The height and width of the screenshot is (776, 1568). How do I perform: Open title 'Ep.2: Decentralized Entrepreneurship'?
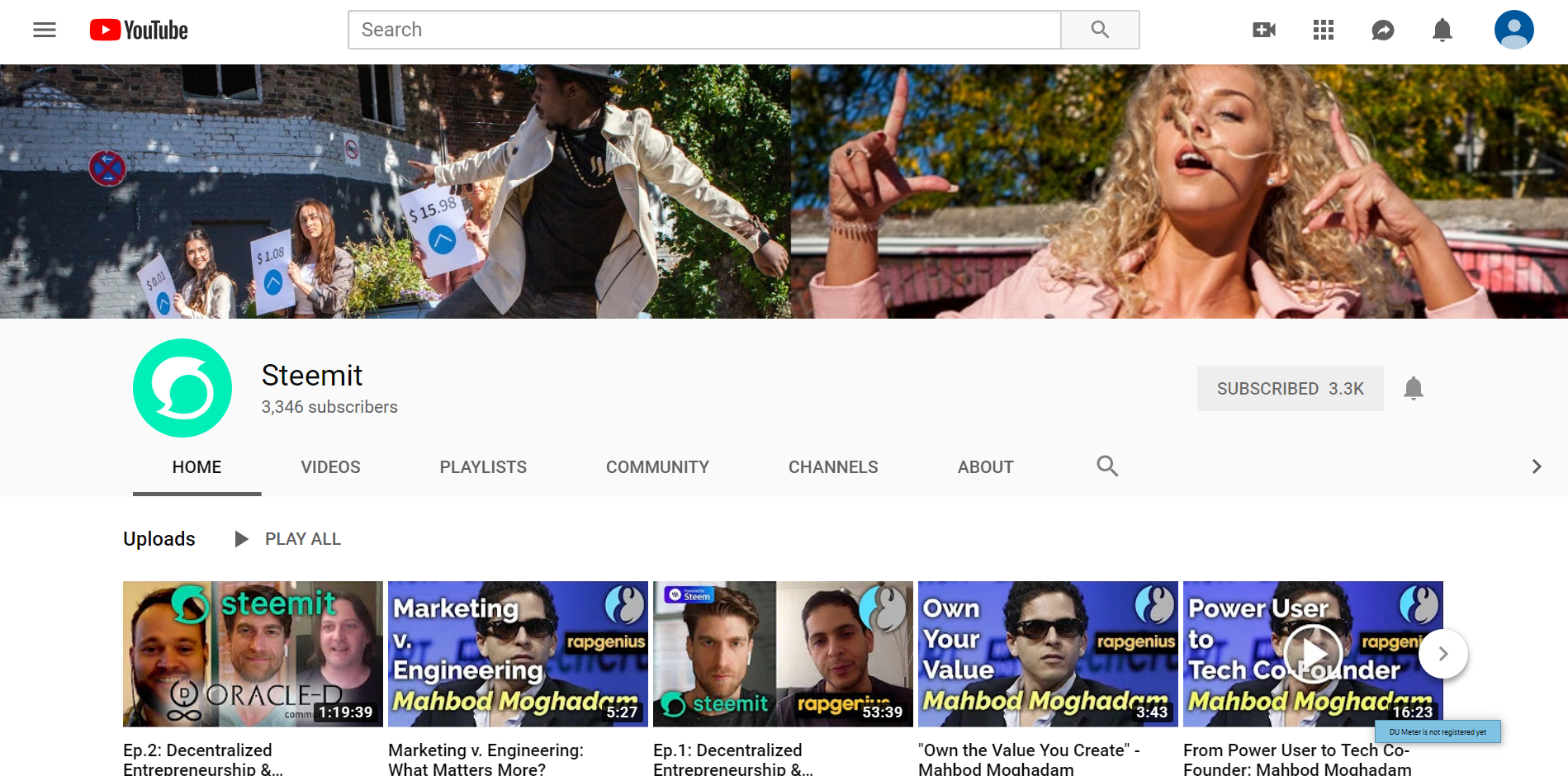coord(203,759)
